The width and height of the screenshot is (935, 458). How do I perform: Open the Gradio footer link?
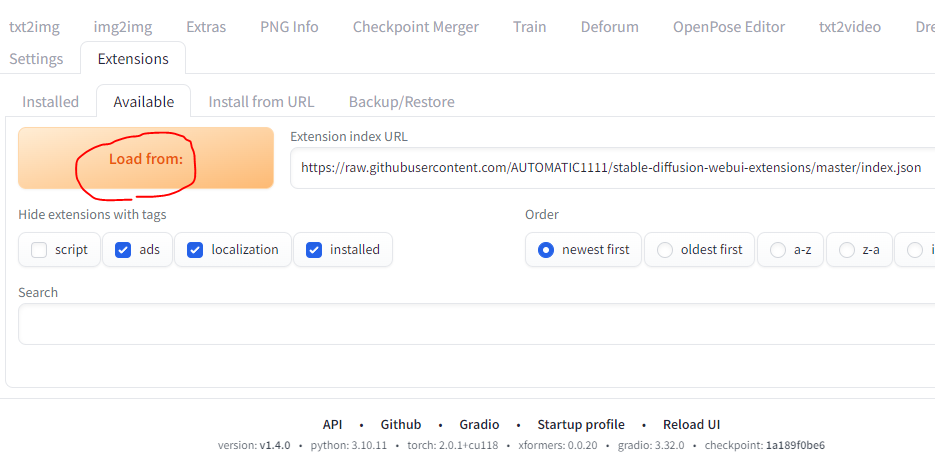[479, 425]
